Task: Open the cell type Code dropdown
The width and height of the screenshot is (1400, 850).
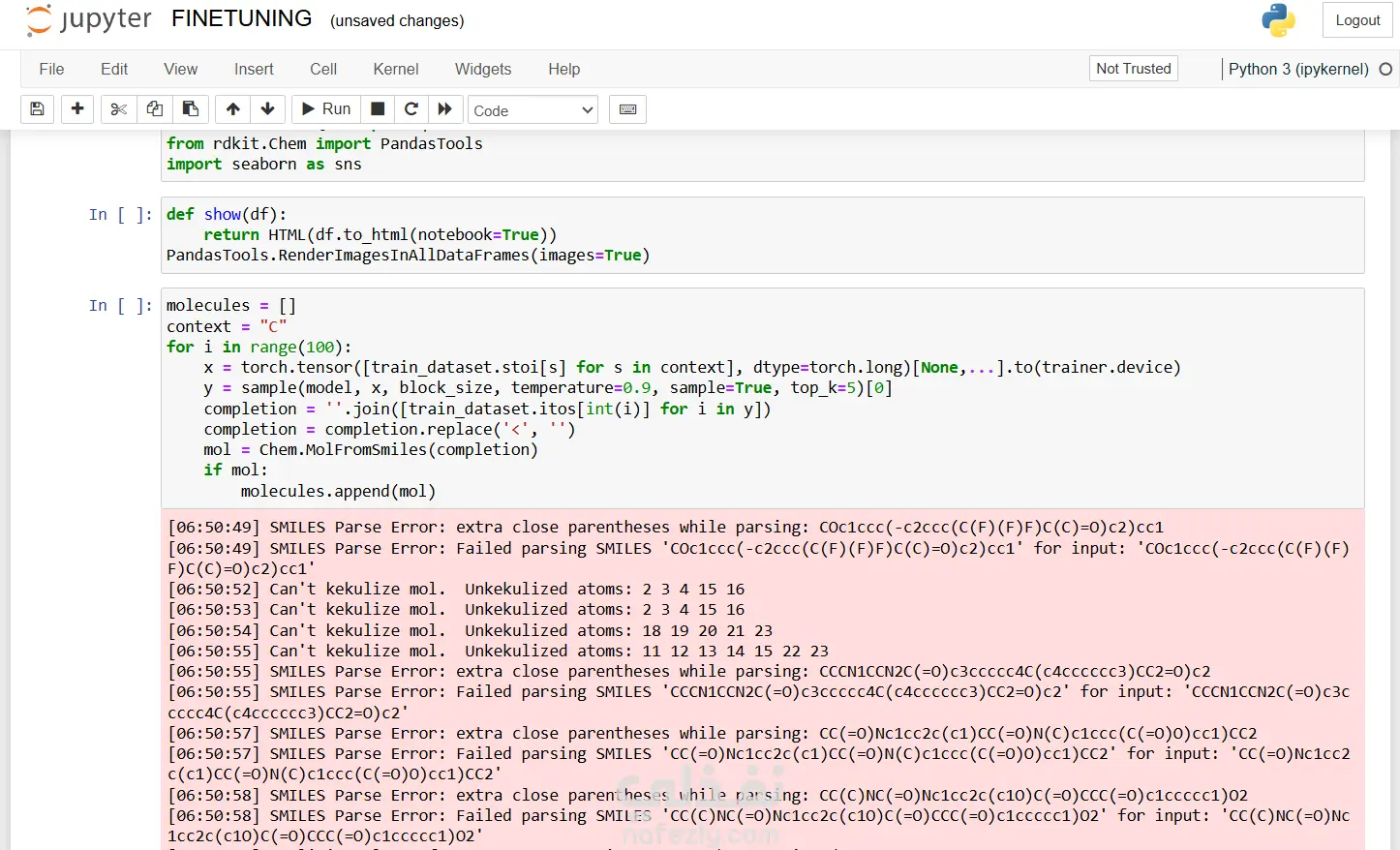Action: point(533,110)
